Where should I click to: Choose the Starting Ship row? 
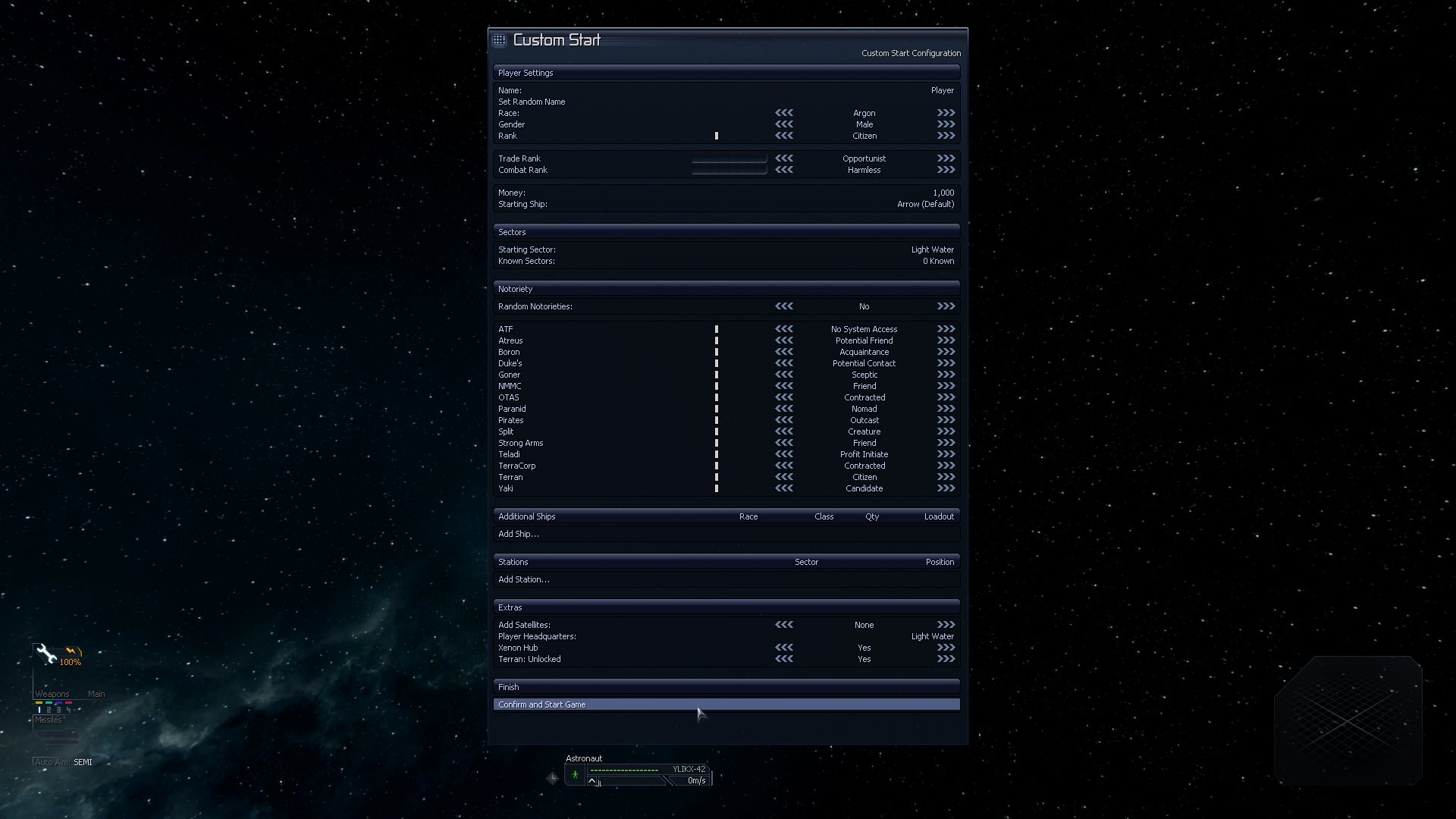pyautogui.click(x=726, y=204)
